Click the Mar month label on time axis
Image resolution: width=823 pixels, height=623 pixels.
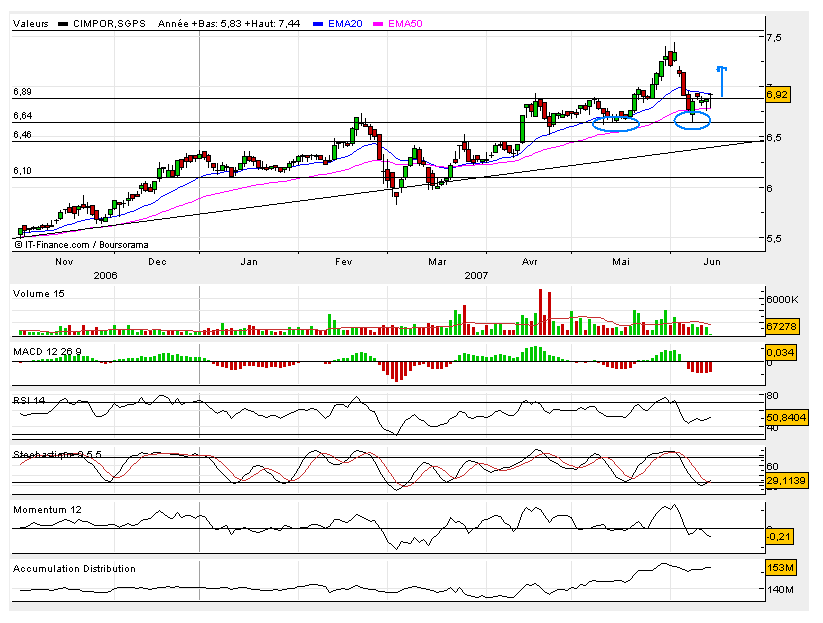tap(437, 261)
